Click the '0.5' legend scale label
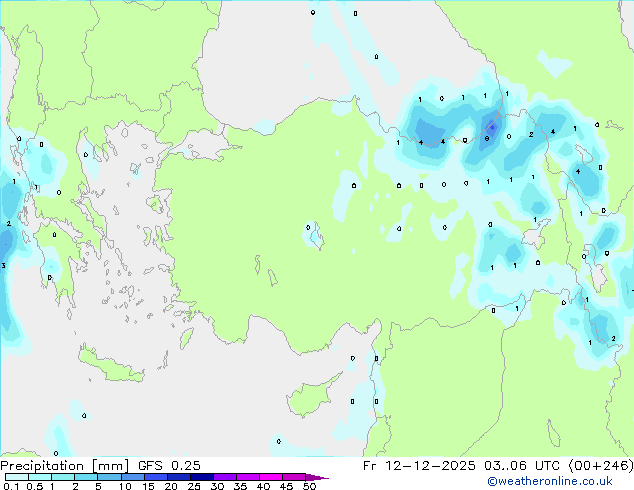Screen dimensions: 634x490 34,486
